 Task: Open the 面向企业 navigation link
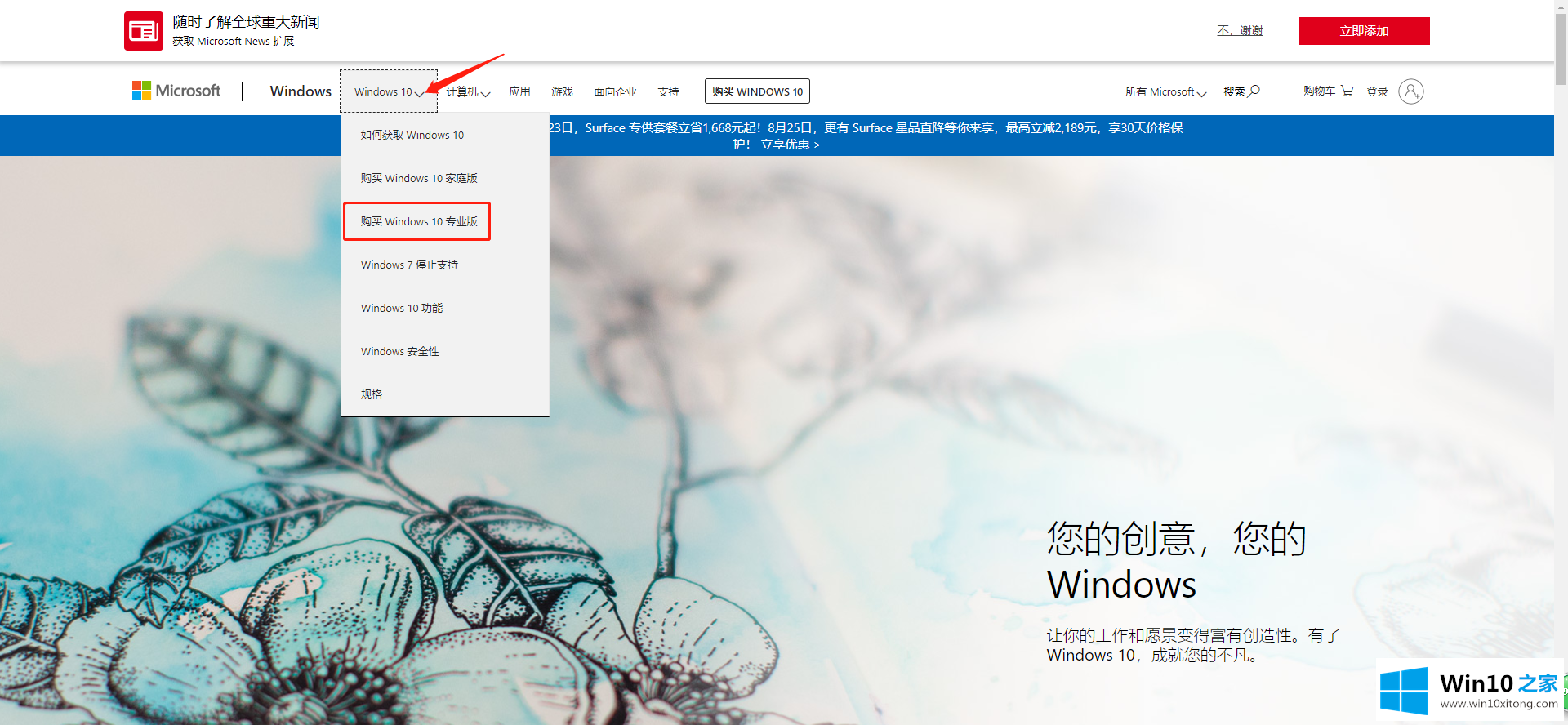[615, 91]
